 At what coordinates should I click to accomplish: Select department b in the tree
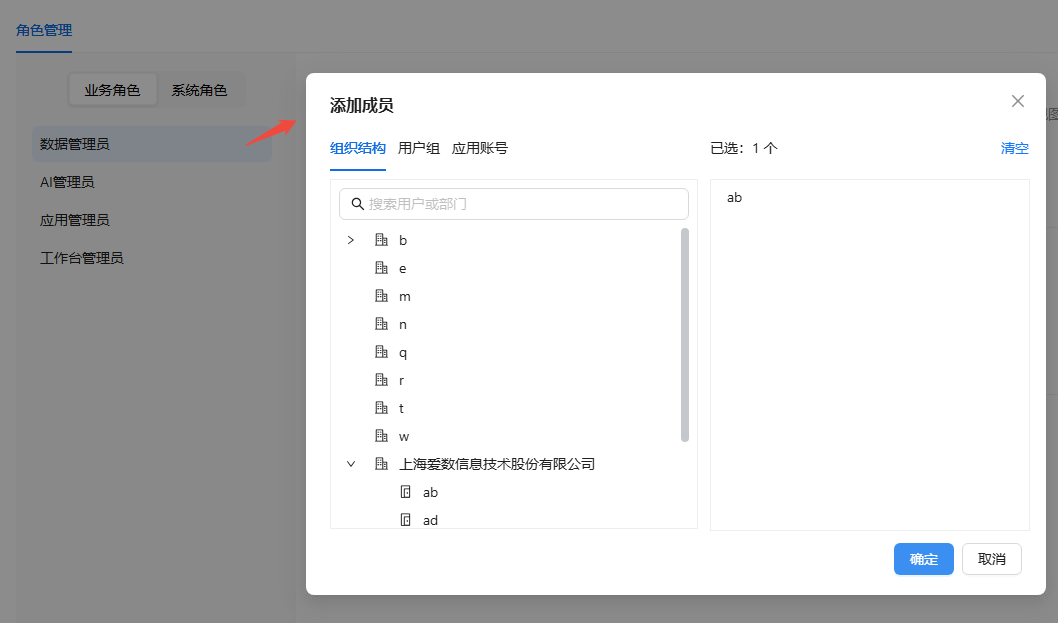(x=403, y=240)
